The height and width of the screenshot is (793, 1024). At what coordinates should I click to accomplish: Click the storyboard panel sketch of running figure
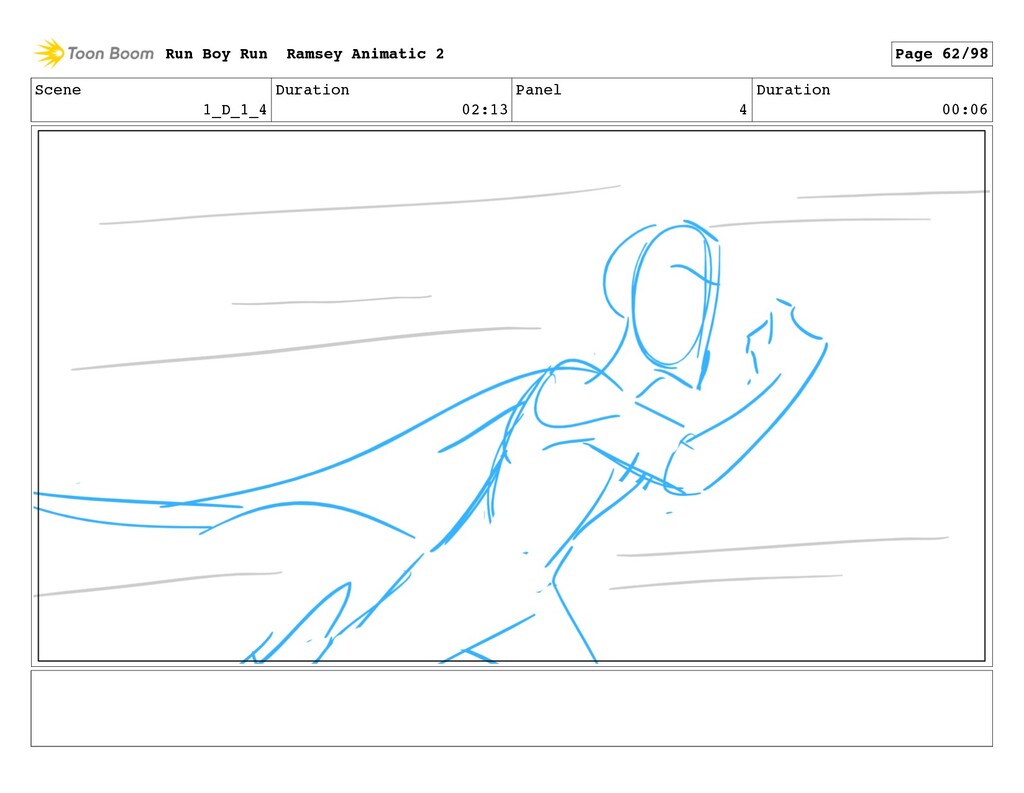coord(511,396)
